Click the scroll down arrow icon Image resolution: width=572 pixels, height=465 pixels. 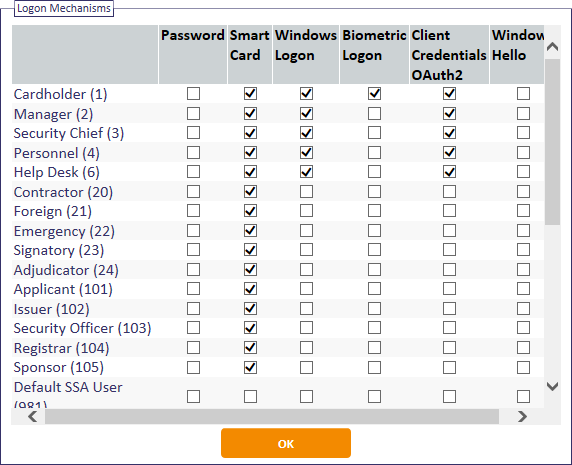552,386
